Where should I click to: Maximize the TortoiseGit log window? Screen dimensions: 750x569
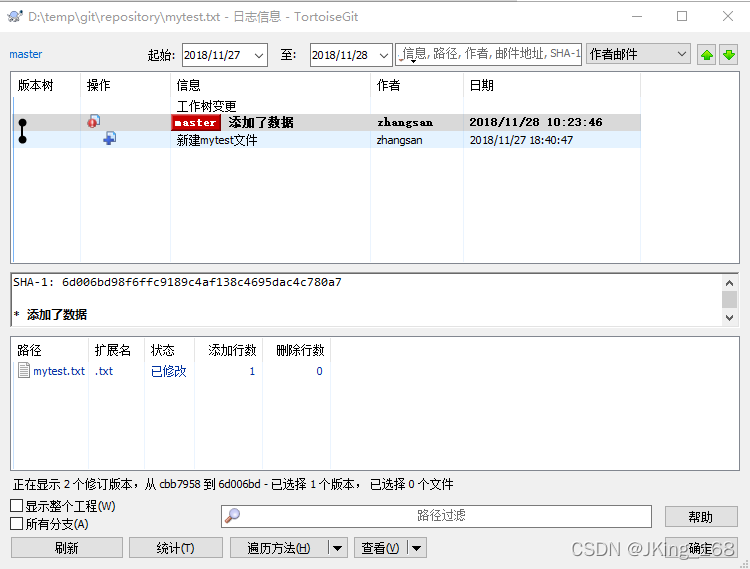tap(682, 16)
